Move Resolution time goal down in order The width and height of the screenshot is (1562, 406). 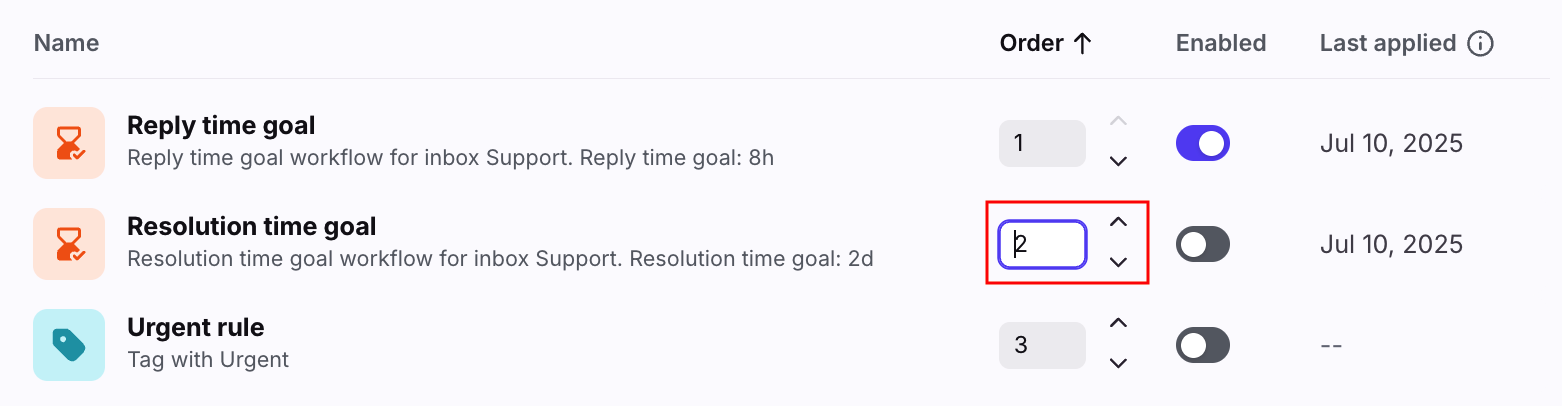(x=1119, y=262)
